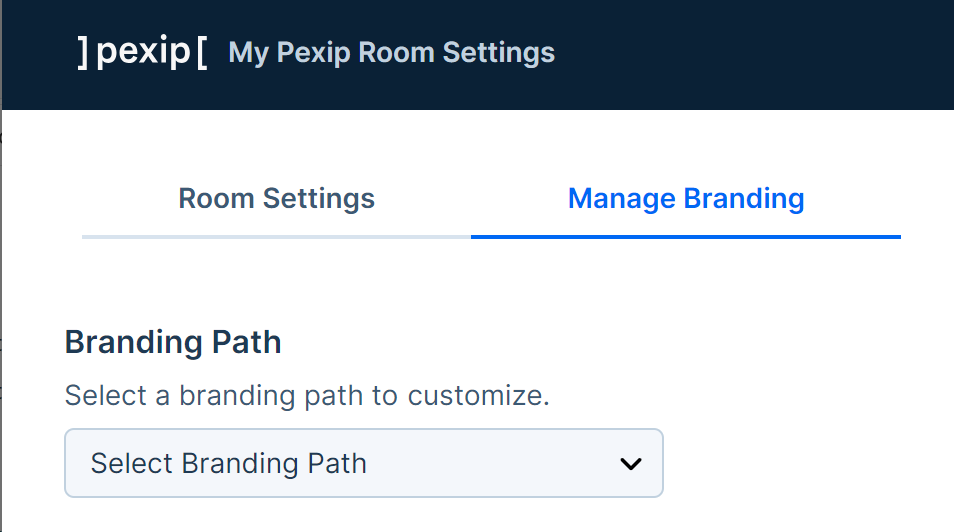This screenshot has width=954, height=532.
Task: Click the blue underline below Manage Branding
Action: [686, 236]
